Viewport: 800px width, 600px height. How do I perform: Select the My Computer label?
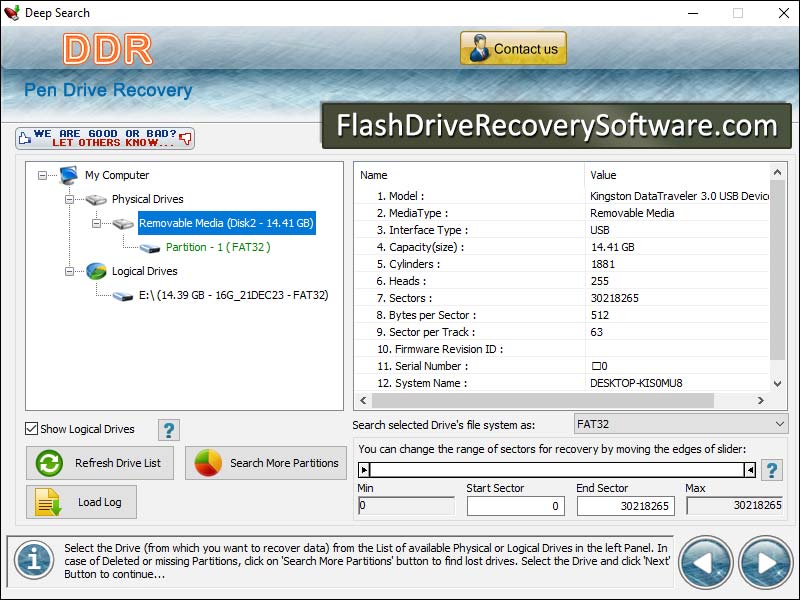(x=117, y=175)
